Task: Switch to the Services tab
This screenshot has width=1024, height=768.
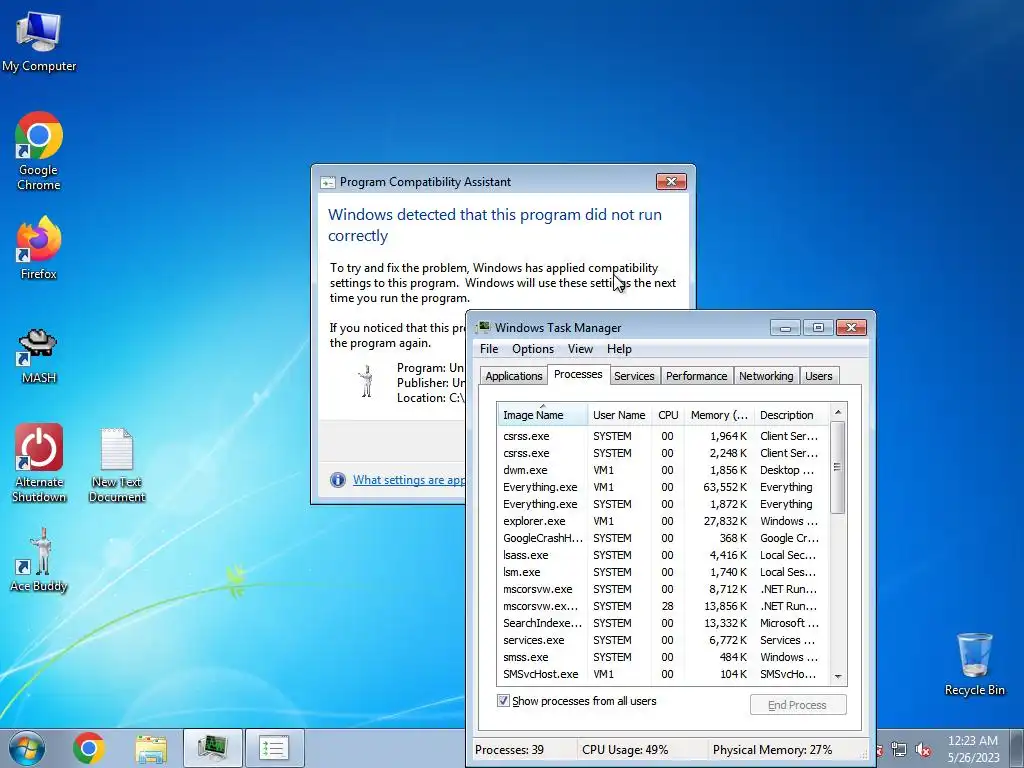Action: 634,376
